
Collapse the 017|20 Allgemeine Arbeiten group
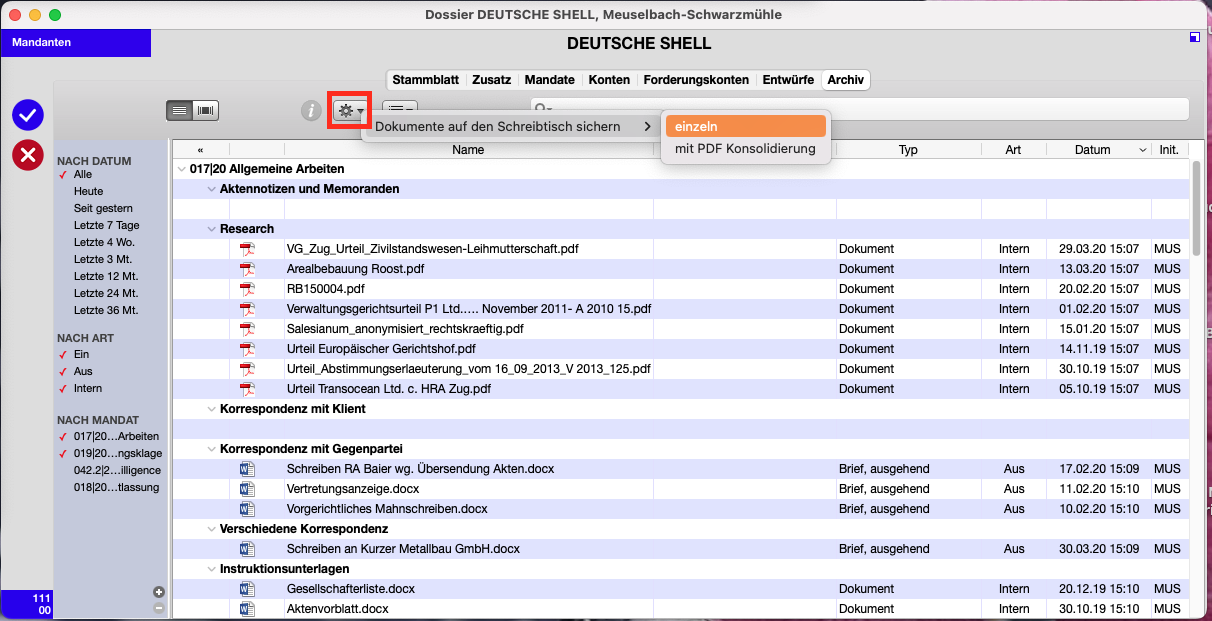pyautogui.click(x=181, y=169)
